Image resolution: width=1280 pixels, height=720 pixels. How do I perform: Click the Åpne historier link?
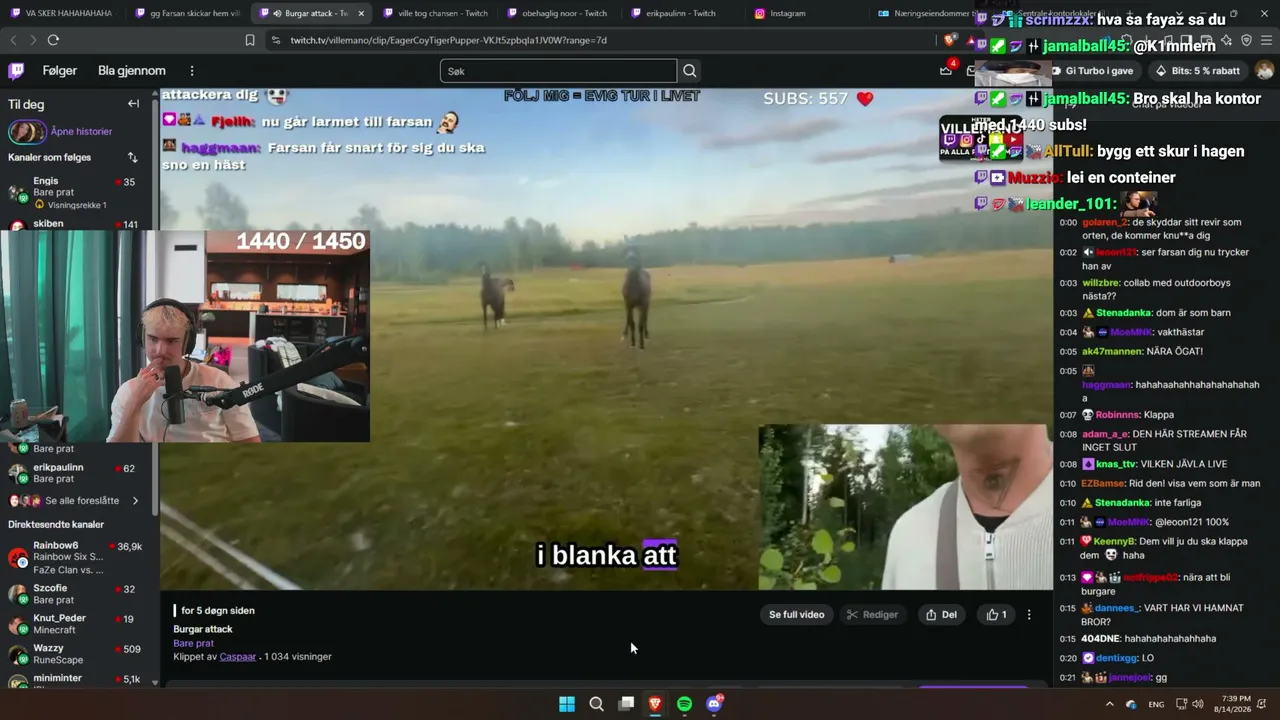click(81, 132)
